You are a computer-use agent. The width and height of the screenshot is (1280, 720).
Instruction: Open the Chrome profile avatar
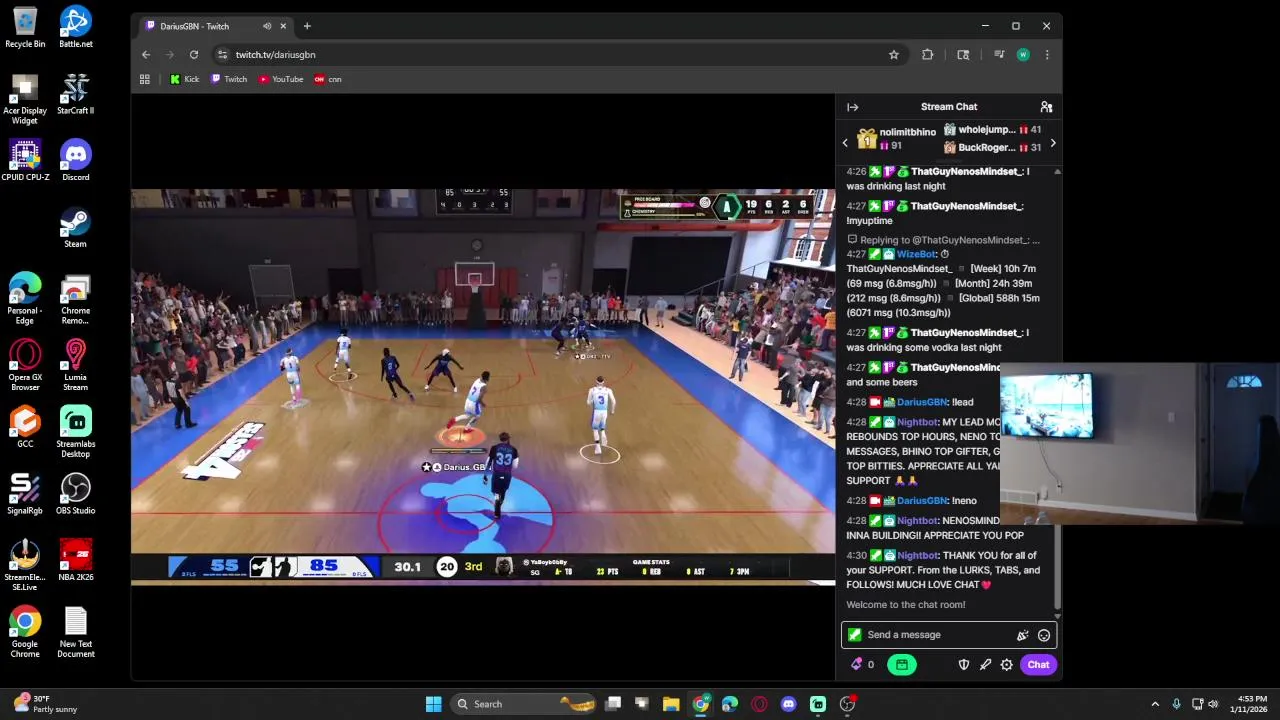[x=1023, y=55]
